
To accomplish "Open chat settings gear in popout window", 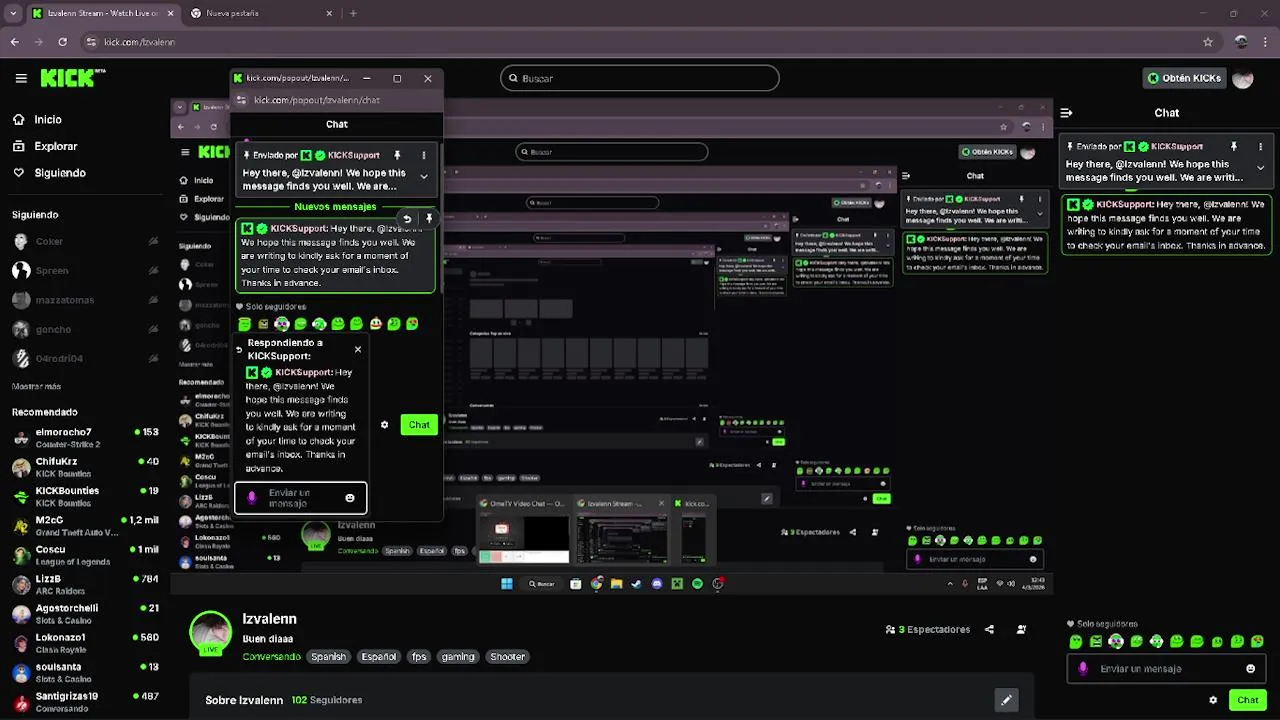I will coord(384,425).
